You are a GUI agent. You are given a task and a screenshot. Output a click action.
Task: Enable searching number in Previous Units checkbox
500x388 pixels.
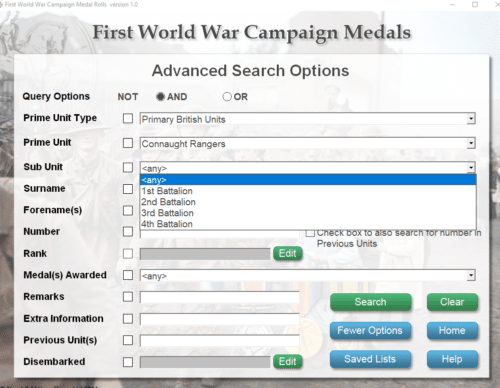[310, 233]
